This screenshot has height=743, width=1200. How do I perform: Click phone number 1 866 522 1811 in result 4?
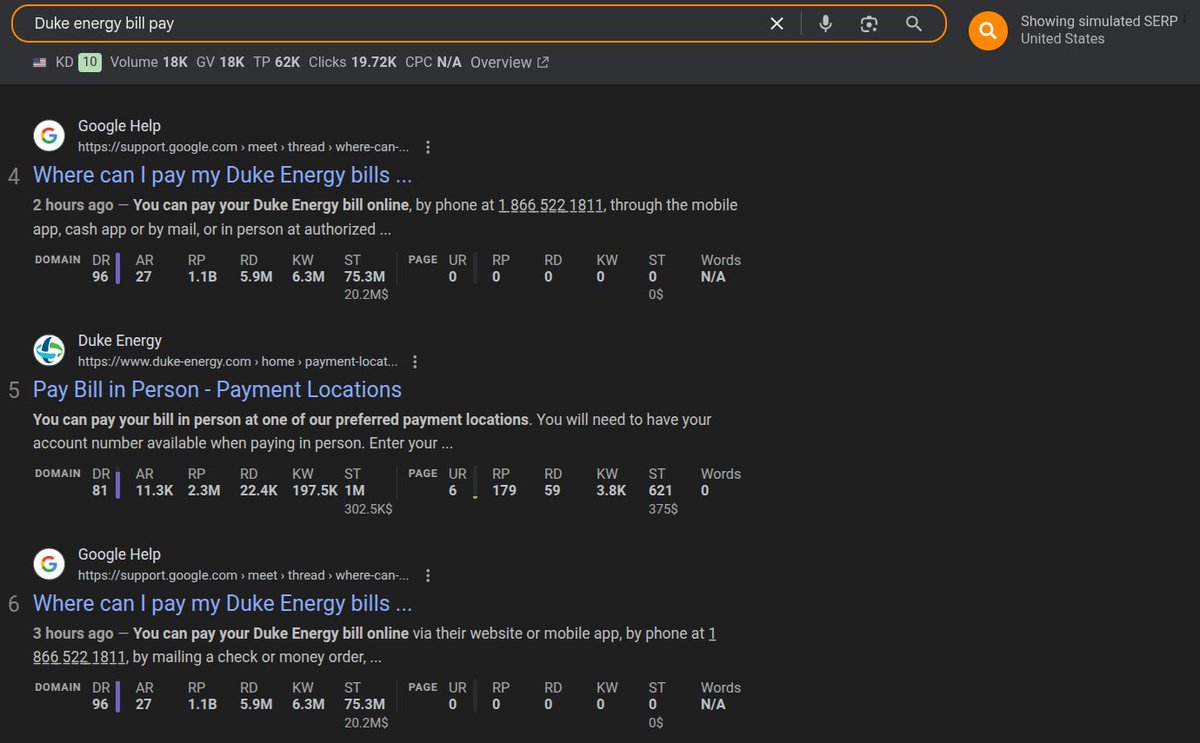(551, 205)
